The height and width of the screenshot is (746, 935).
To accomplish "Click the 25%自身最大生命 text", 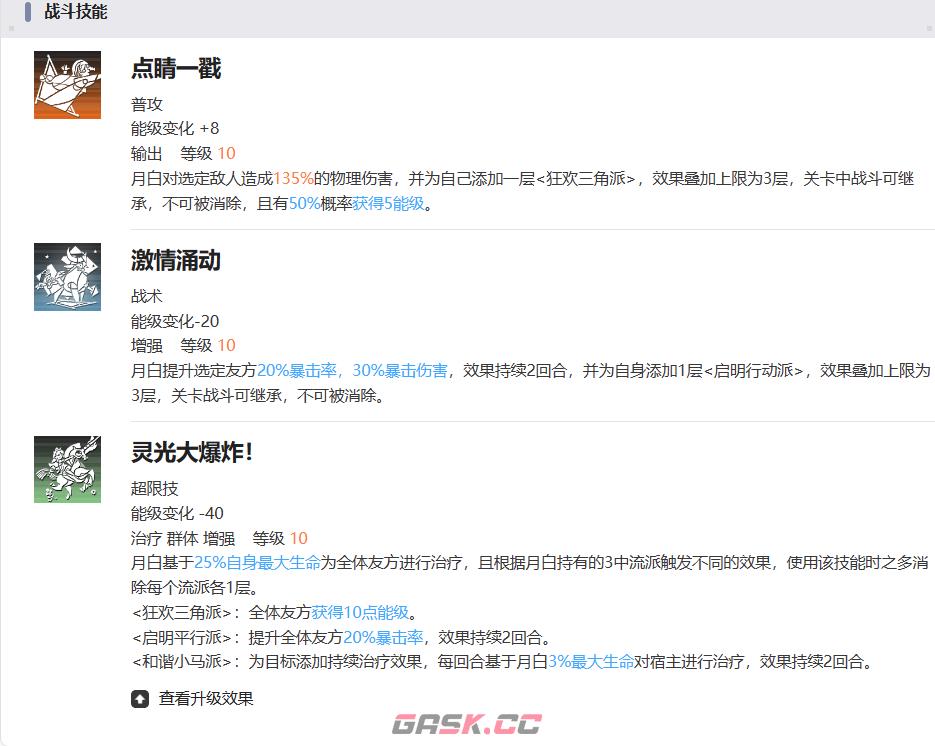I will click(x=258, y=562).
